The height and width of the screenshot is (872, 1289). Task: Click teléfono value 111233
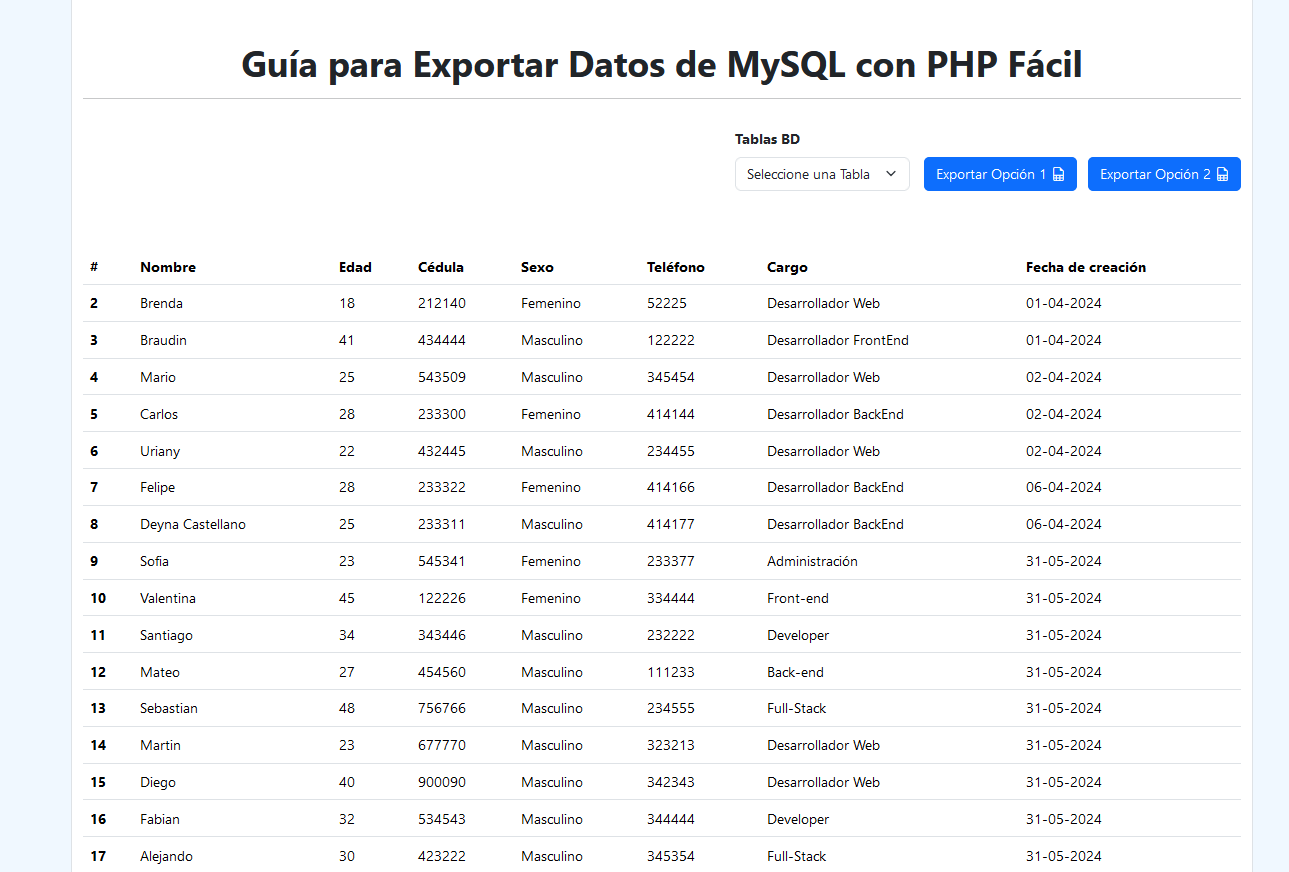[671, 672]
